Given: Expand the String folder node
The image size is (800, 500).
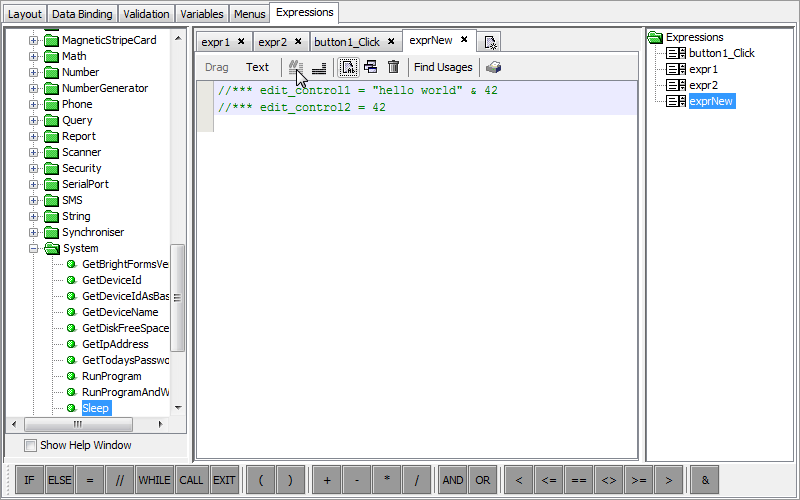Looking at the screenshot, I should pyautogui.click(x=33, y=216).
